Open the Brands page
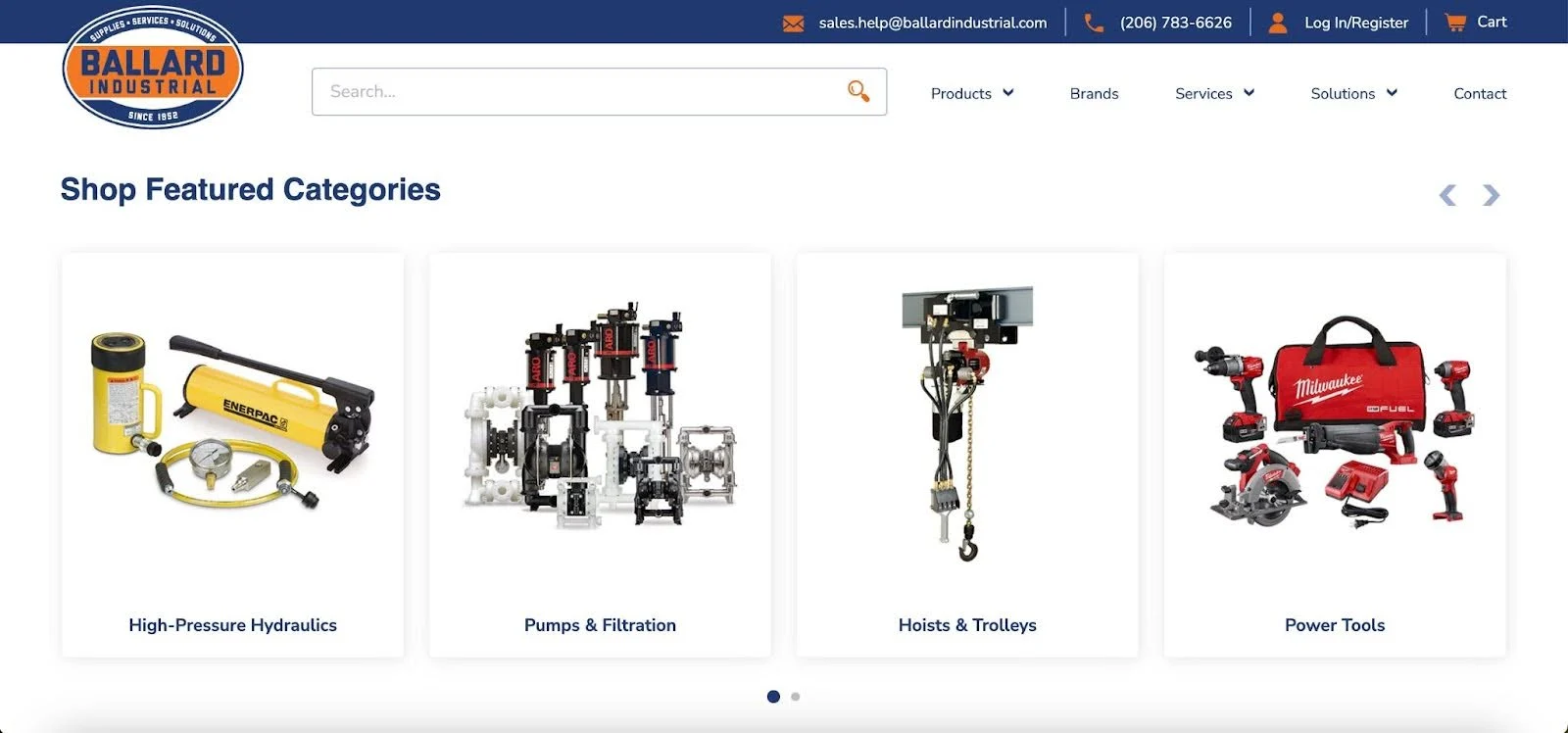Image resolution: width=1568 pixels, height=733 pixels. (1094, 93)
